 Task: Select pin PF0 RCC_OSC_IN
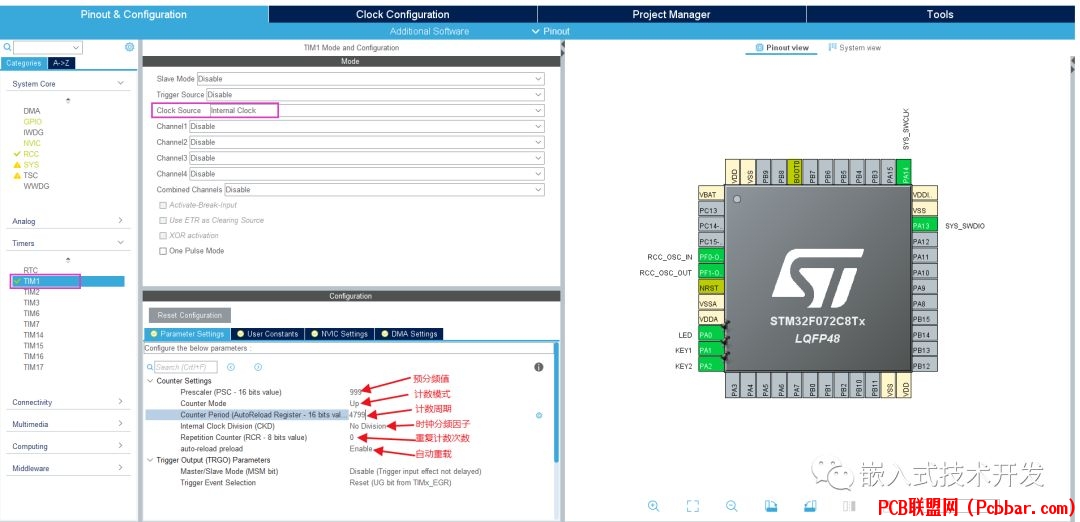tap(711, 257)
